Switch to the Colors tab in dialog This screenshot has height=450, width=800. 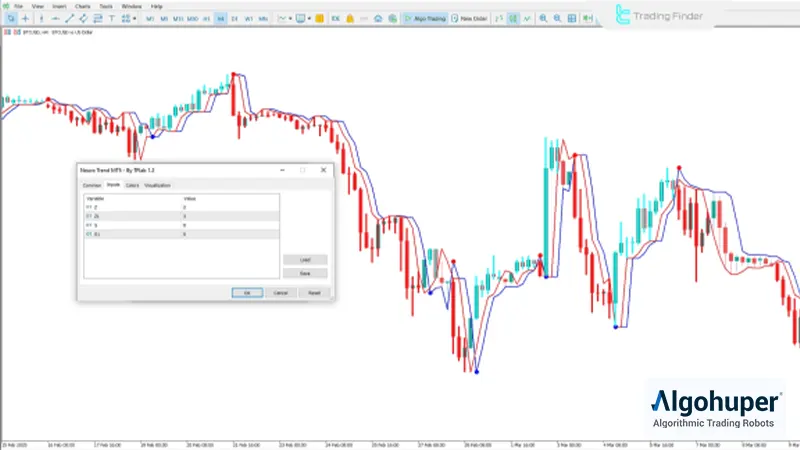tap(132, 186)
